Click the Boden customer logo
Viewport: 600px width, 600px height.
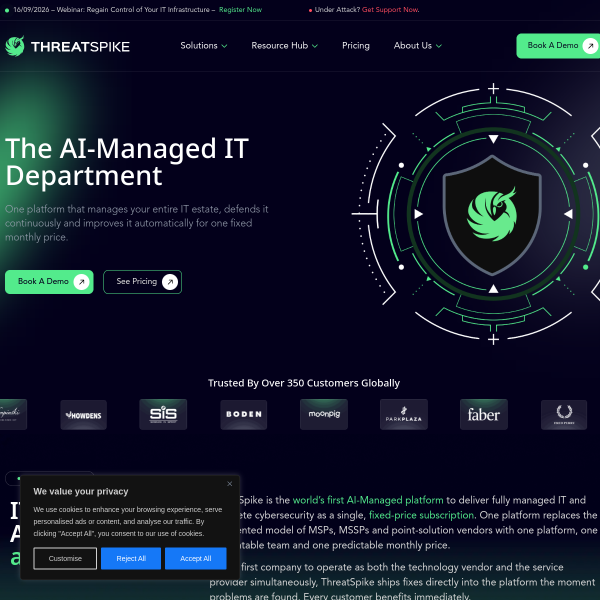click(244, 414)
